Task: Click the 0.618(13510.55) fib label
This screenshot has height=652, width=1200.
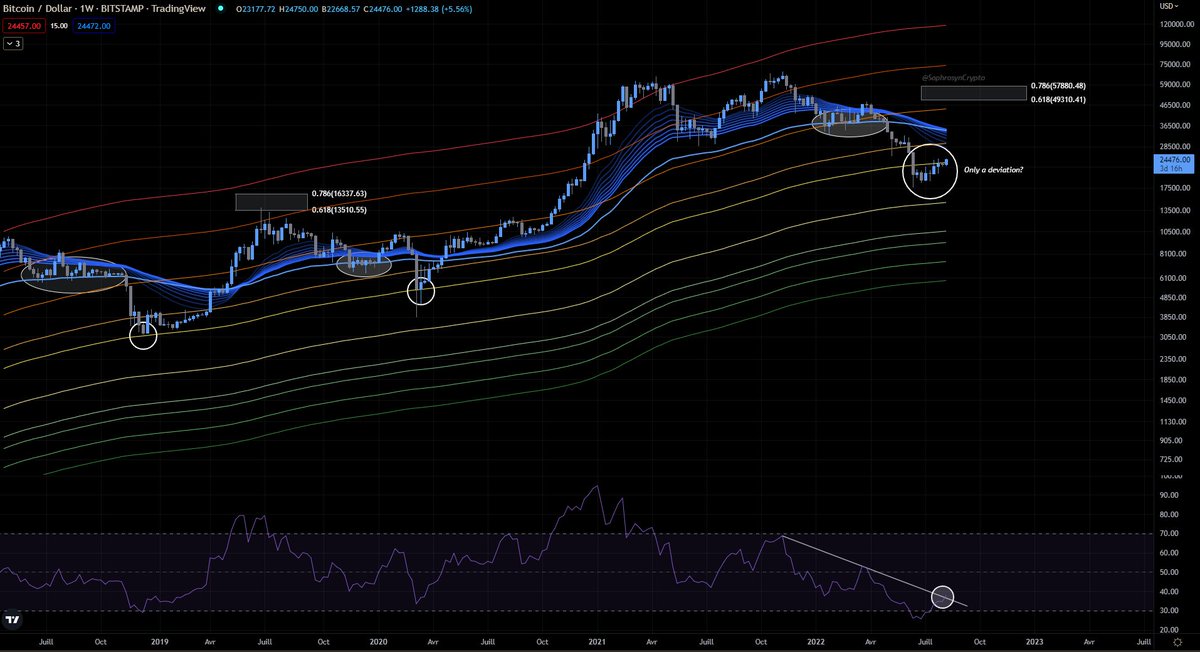Action: click(x=339, y=210)
